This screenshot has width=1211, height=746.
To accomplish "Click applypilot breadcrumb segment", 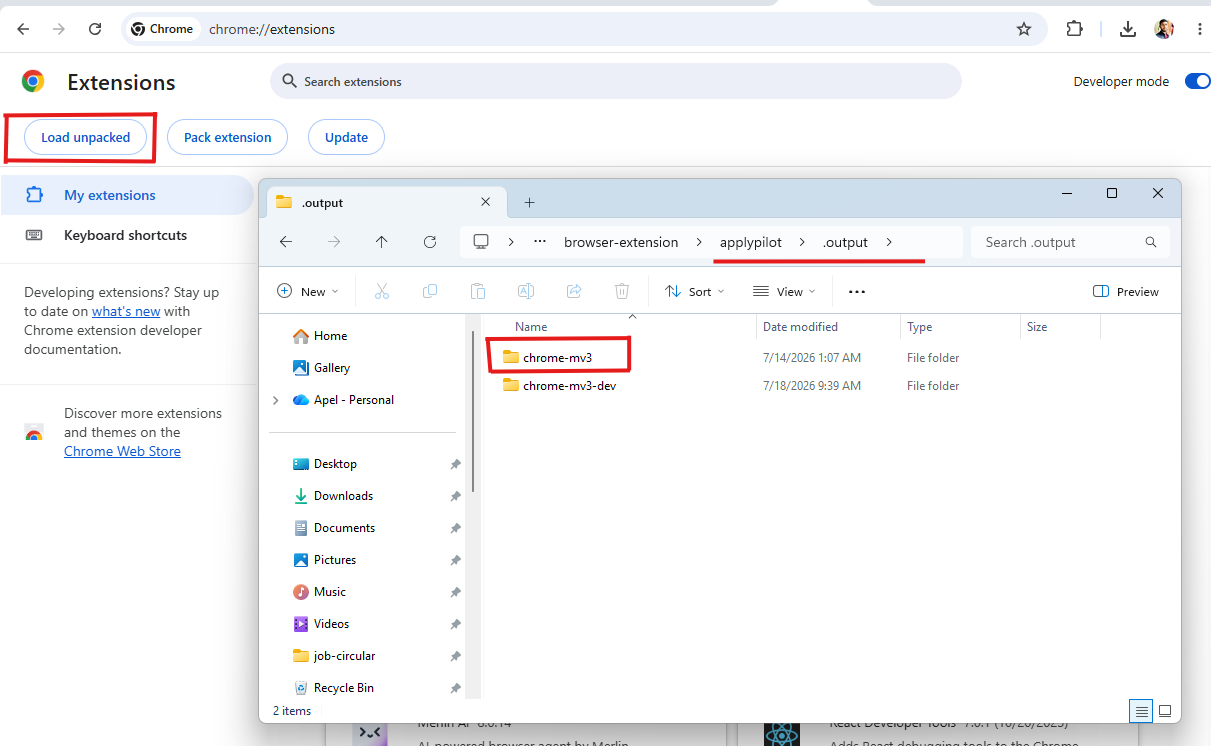I will [x=751, y=242].
